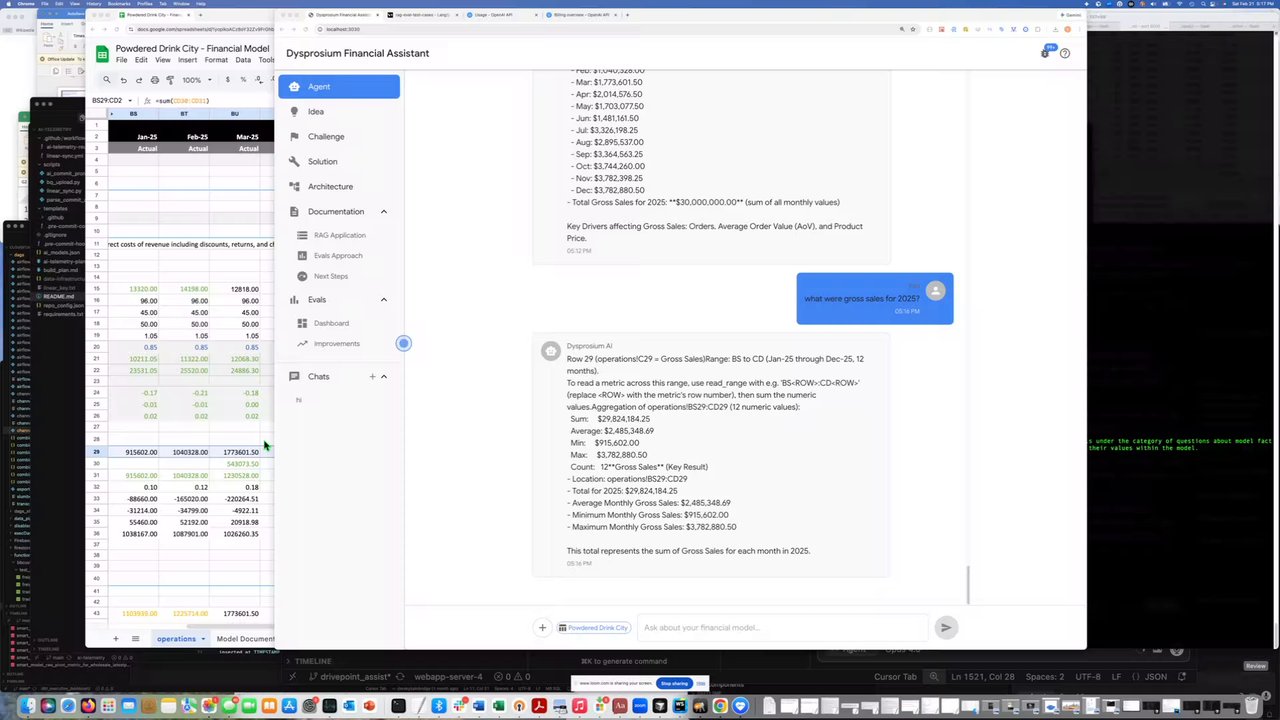Screen dimensions: 1280x720
Task: Open the help question-mark icon
Action: point(1064,53)
